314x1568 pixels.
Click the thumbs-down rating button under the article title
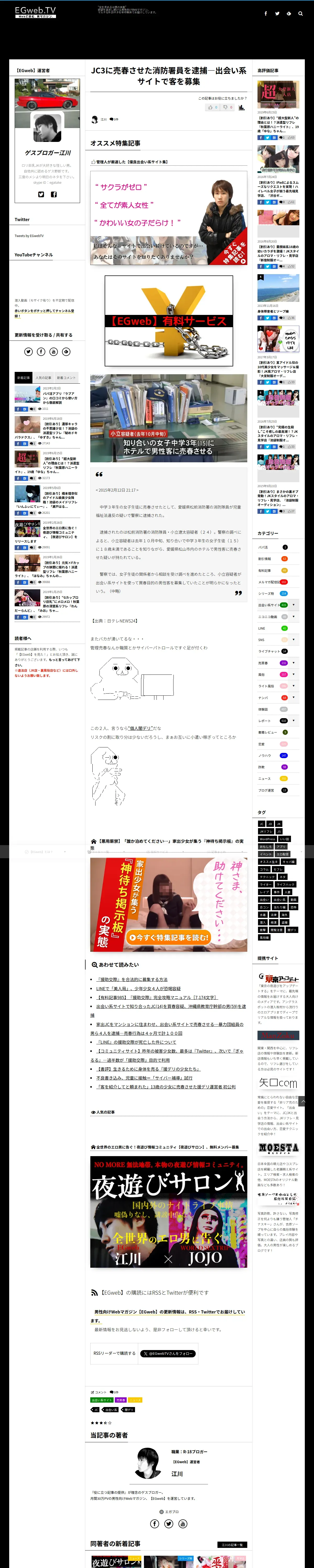click(x=227, y=108)
